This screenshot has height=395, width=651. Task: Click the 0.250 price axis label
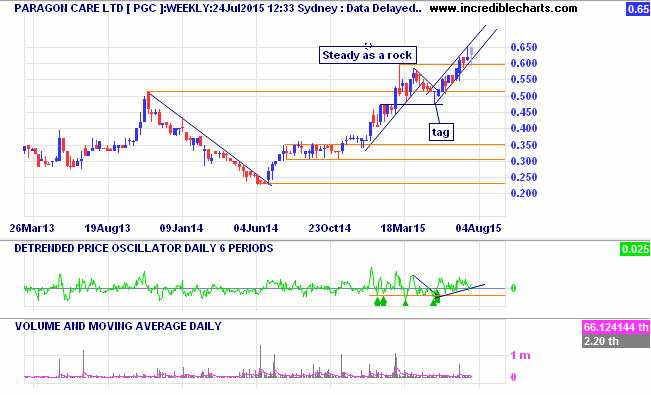click(524, 178)
